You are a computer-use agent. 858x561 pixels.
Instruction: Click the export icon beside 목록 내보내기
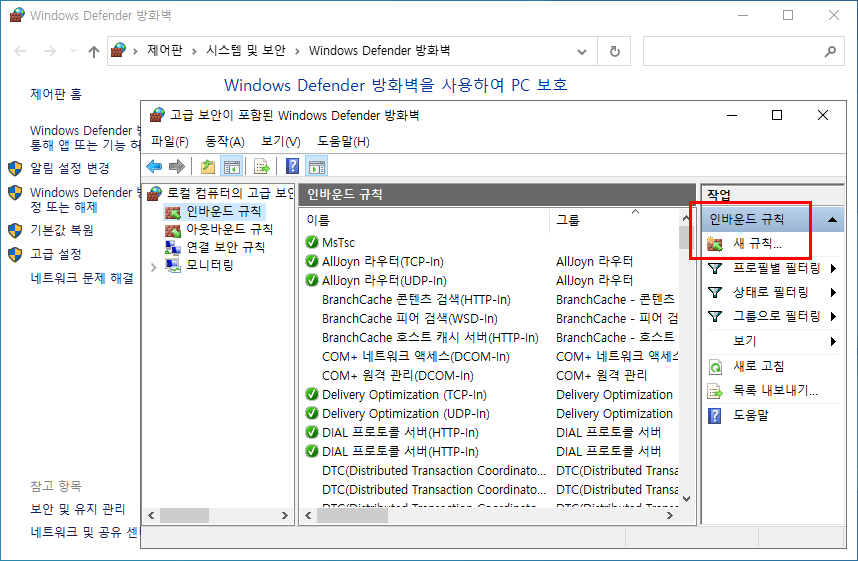[715, 391]
